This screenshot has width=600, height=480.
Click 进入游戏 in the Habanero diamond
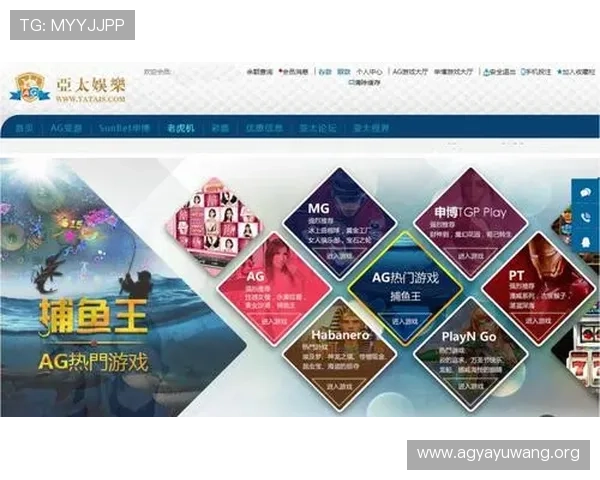click(x=339, y=387)
